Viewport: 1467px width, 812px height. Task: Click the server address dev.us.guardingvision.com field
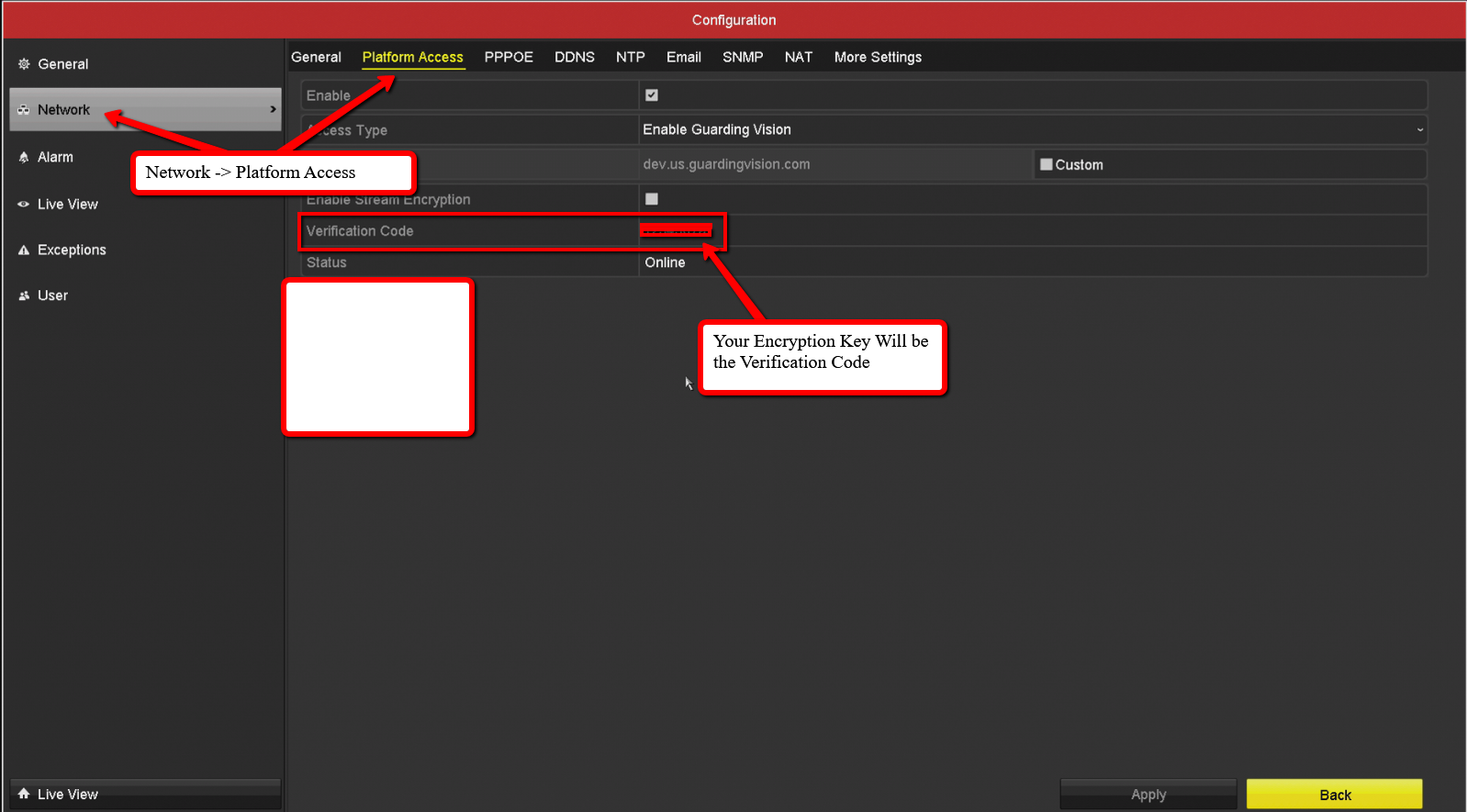[x=834, y=165]
